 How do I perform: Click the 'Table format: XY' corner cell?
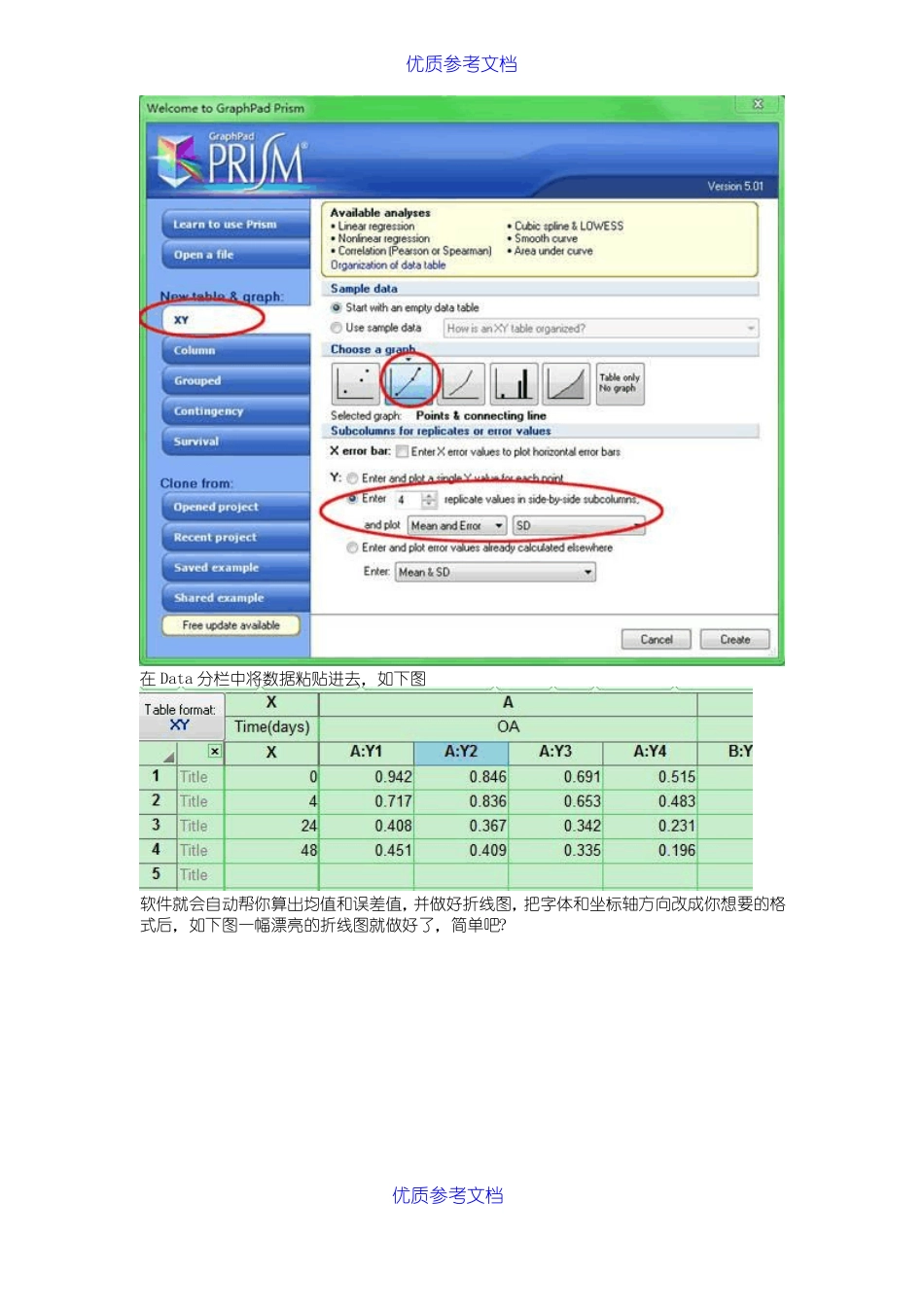[x=182, y=717]
